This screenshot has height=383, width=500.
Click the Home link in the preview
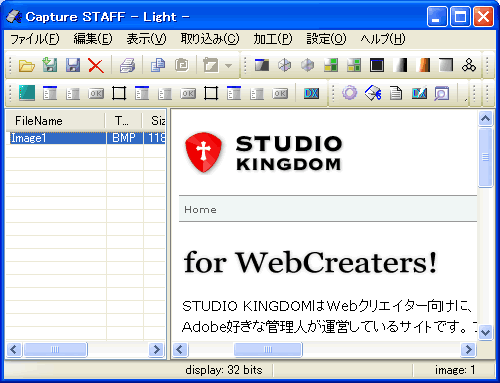(x=200, y=210)
